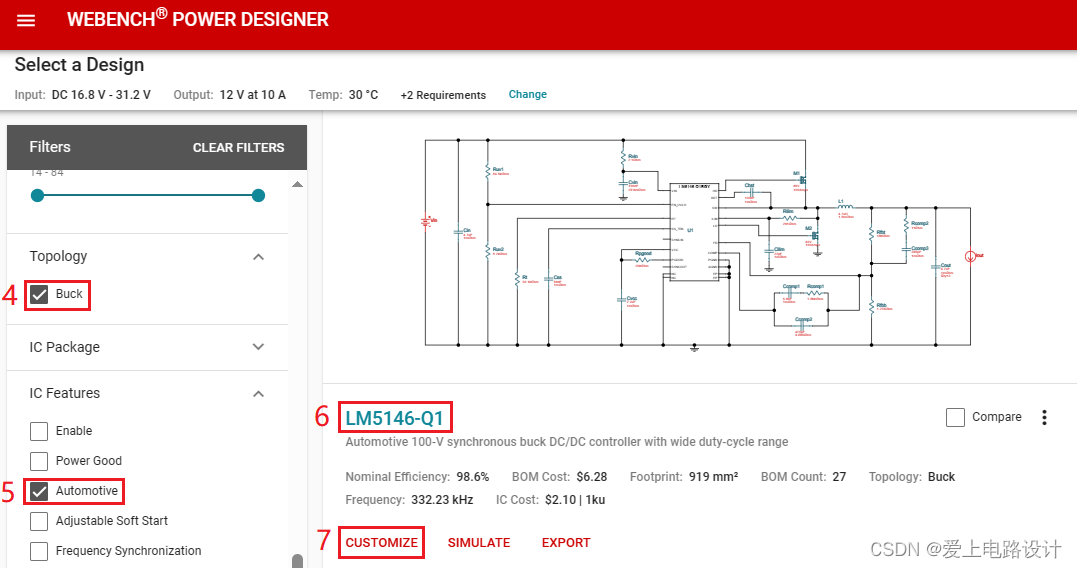Viewport: 1077px width, 568px height.
Task: Click the filters panel scrollbar thumb
Action: pyautogui.click(x=297, y=560)
